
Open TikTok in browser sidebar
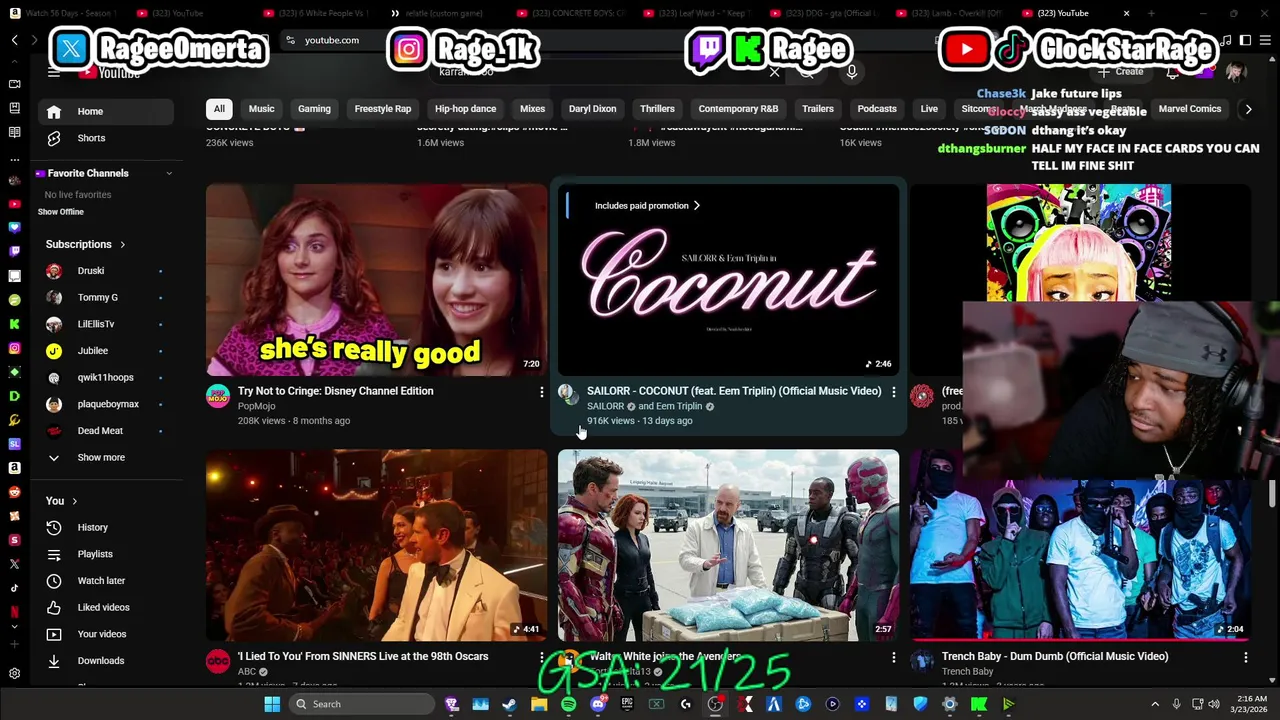(14, 588)
